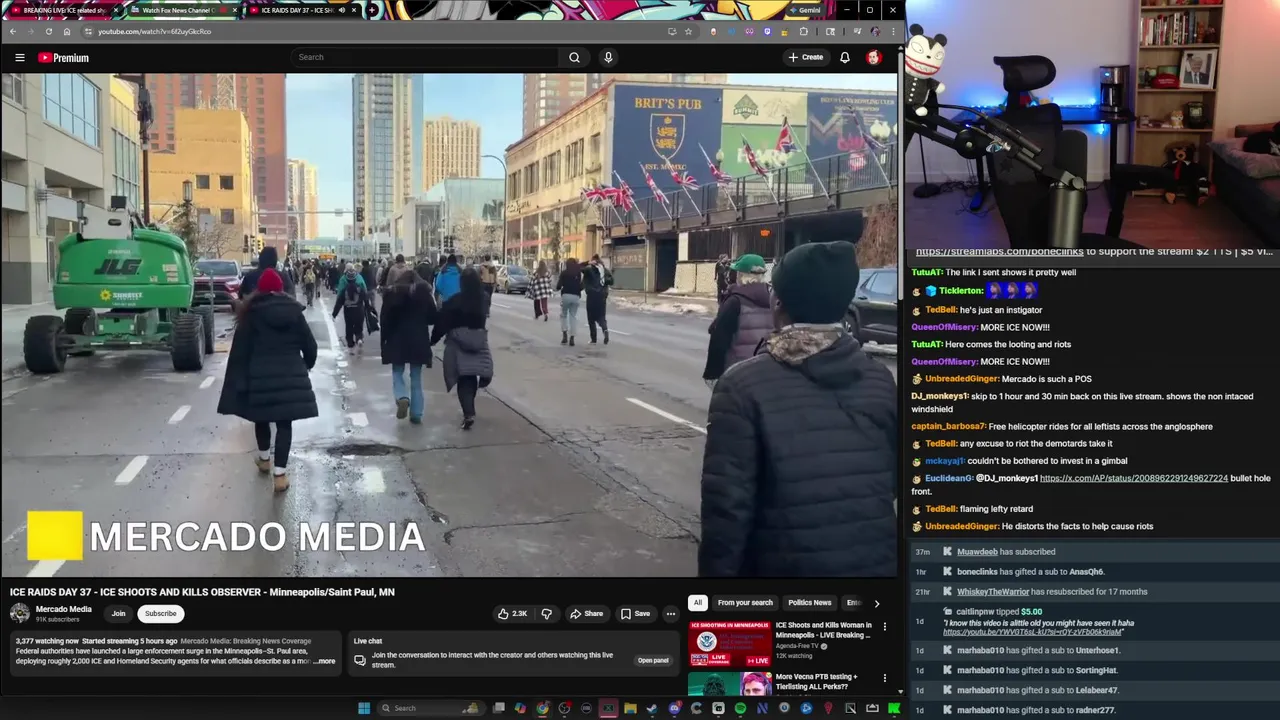Switch to the BREAKING LIVE ICE related tab
1280x720 pixels.
tap(63, 10)
